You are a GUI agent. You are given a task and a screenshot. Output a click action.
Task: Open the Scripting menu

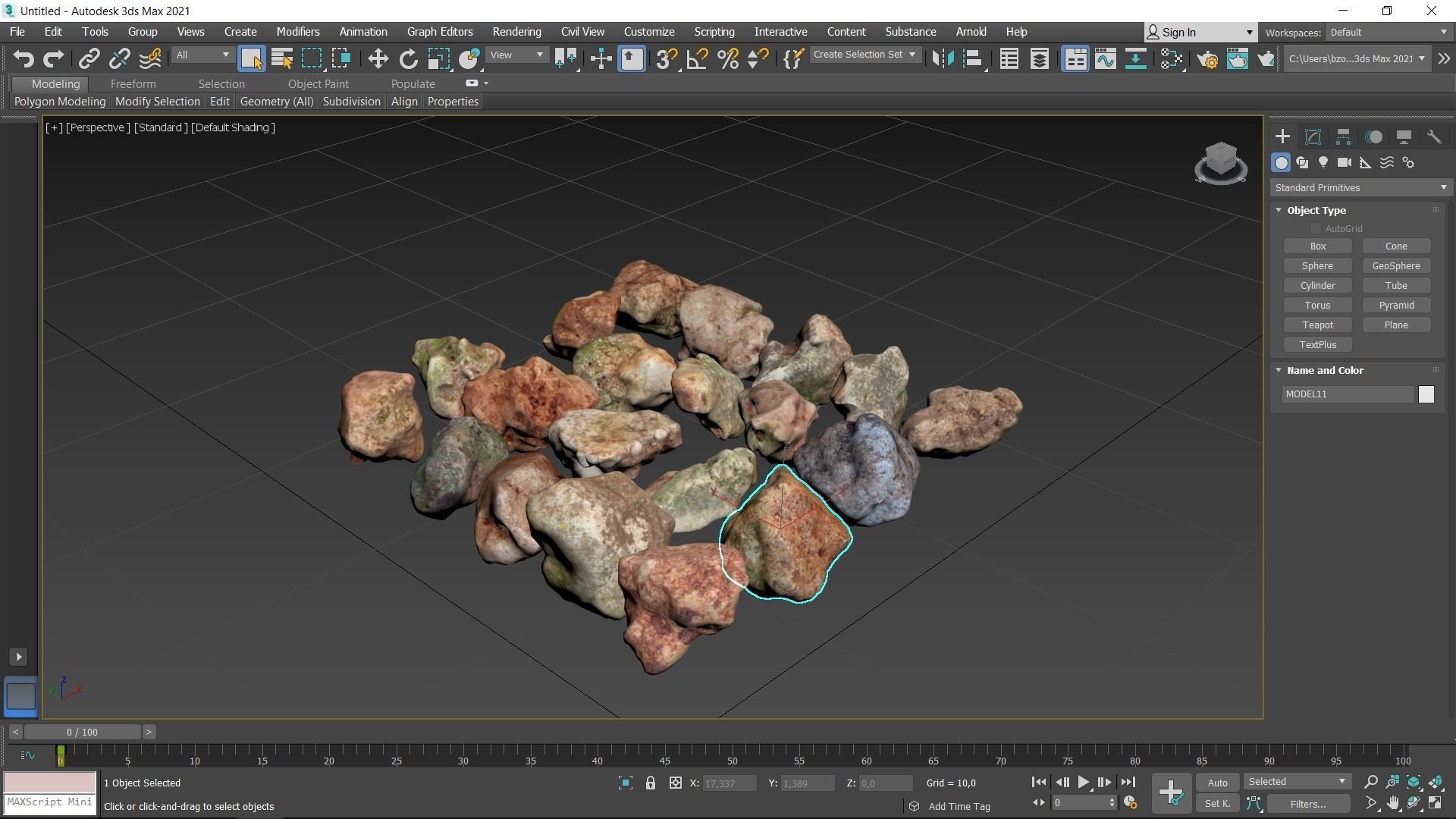[x=714, y=32]
